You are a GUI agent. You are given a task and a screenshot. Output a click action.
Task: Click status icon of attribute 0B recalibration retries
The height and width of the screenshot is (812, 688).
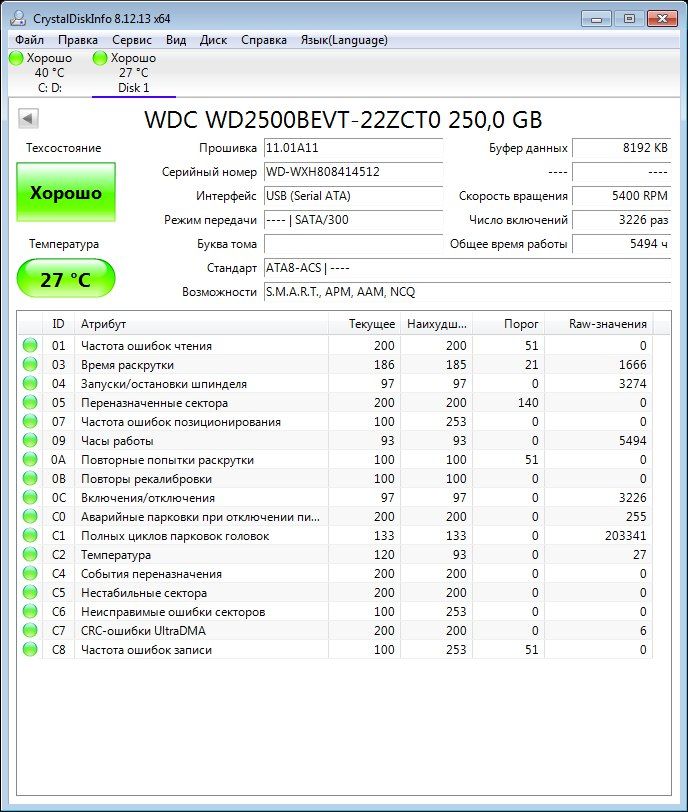30,478
